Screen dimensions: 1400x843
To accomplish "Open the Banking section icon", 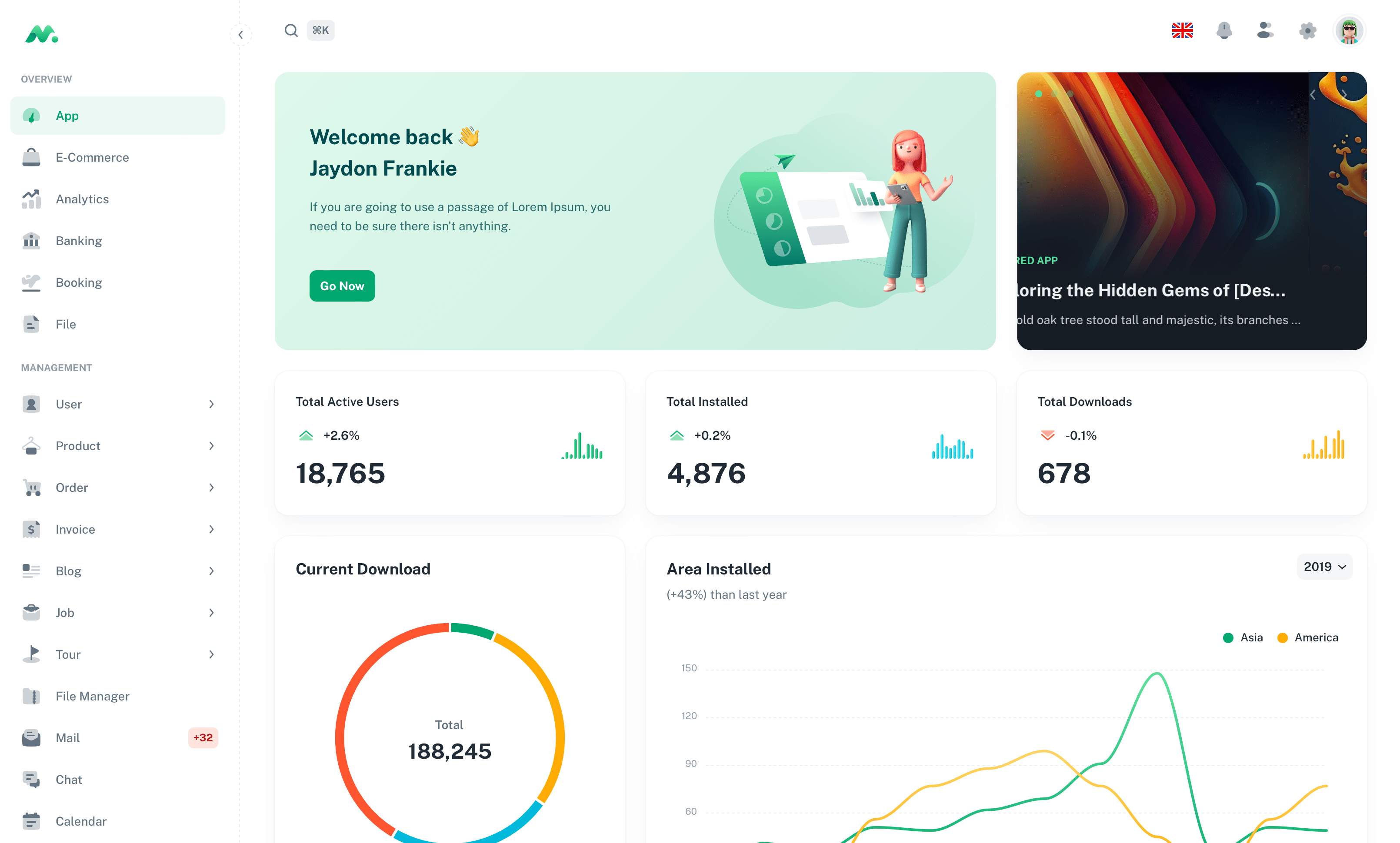I will (31, 240).
